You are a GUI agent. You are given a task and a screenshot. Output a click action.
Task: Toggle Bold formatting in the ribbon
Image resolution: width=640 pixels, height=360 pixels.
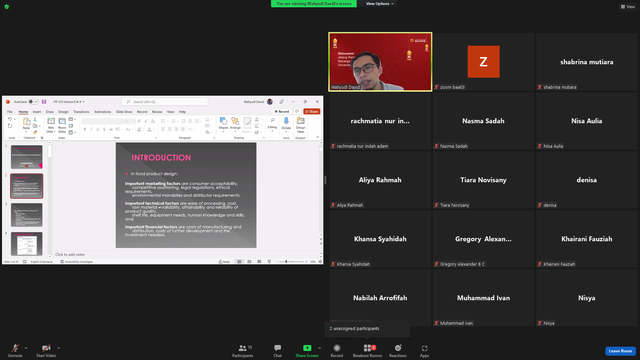[x=85, y=129]
